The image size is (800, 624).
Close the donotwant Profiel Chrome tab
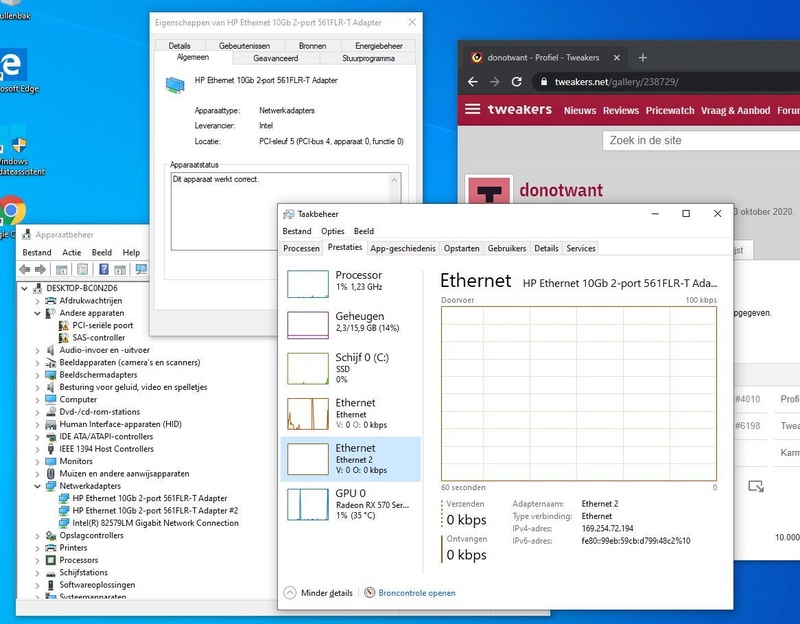point(617,58)
